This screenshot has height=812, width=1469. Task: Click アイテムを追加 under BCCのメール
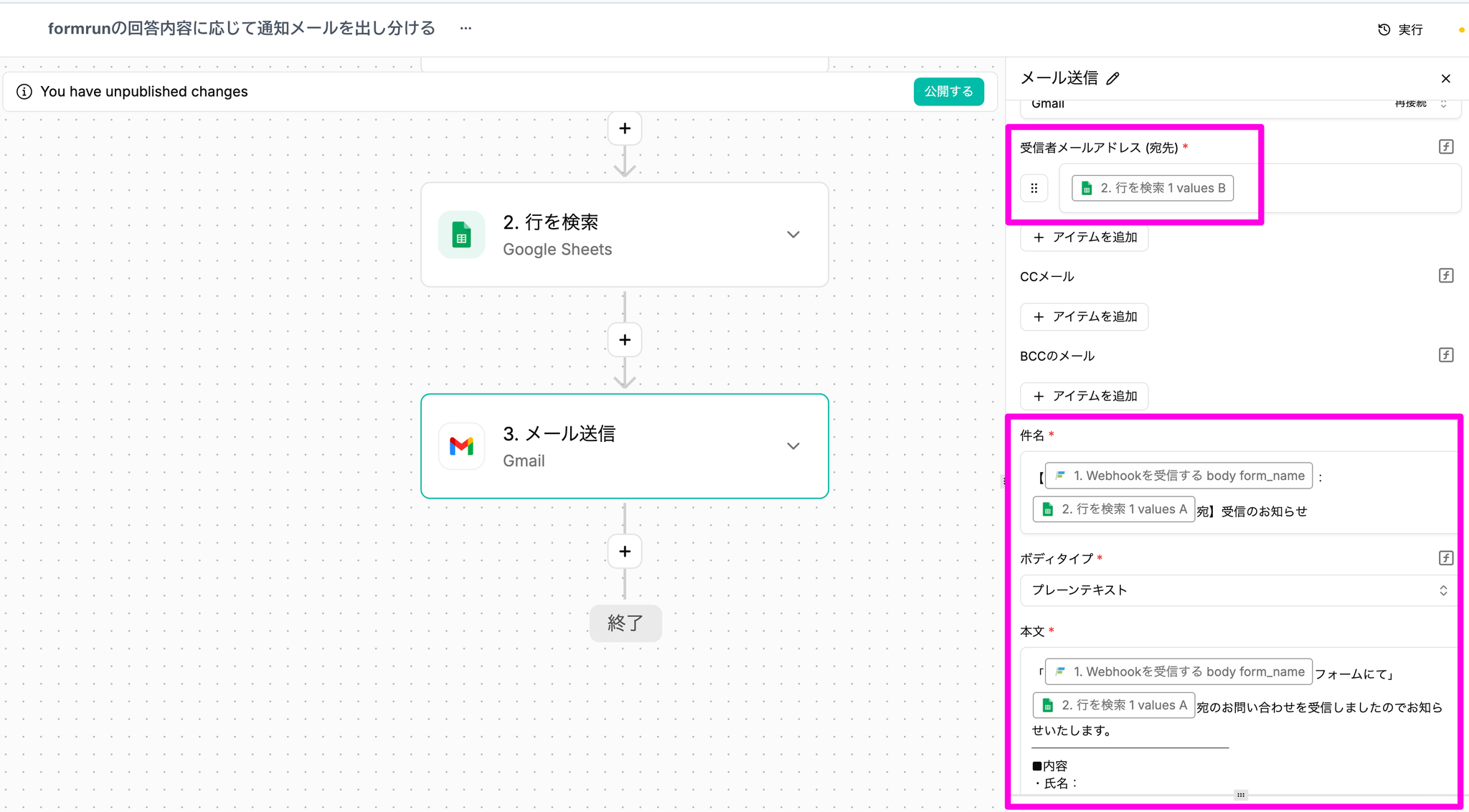[x=1084, y=396]
